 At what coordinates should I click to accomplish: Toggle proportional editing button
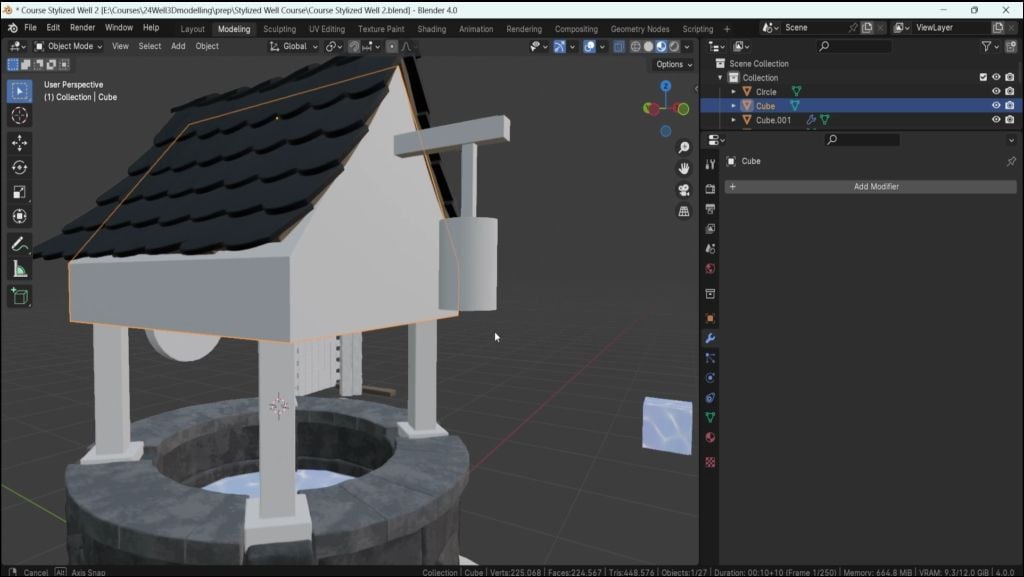point(392,46)
